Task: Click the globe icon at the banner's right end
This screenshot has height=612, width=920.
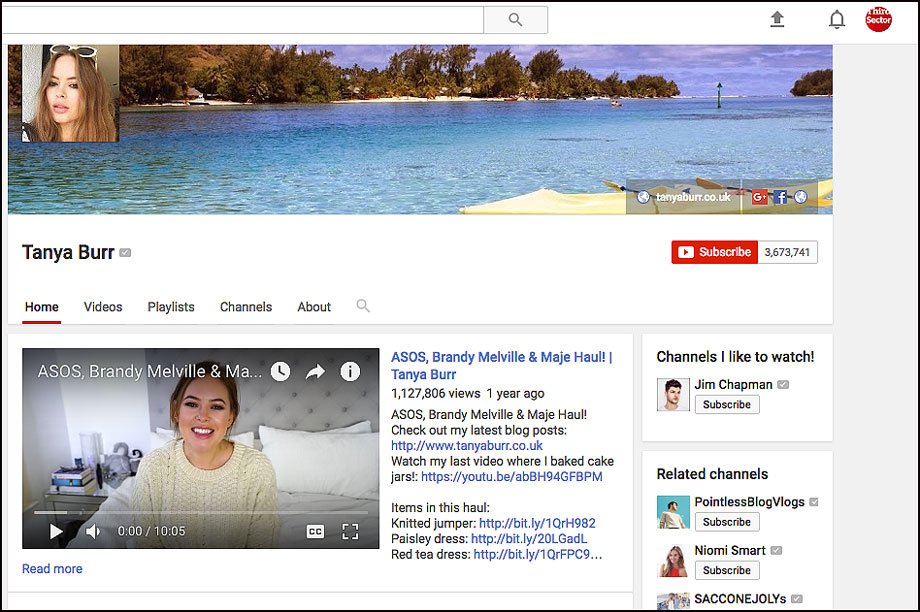Action: (801, 197)
